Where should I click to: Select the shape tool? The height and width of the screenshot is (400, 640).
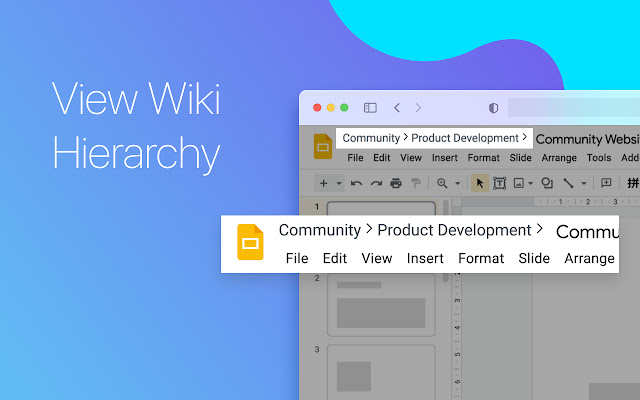pyautogui.click(x=547, y=183)
